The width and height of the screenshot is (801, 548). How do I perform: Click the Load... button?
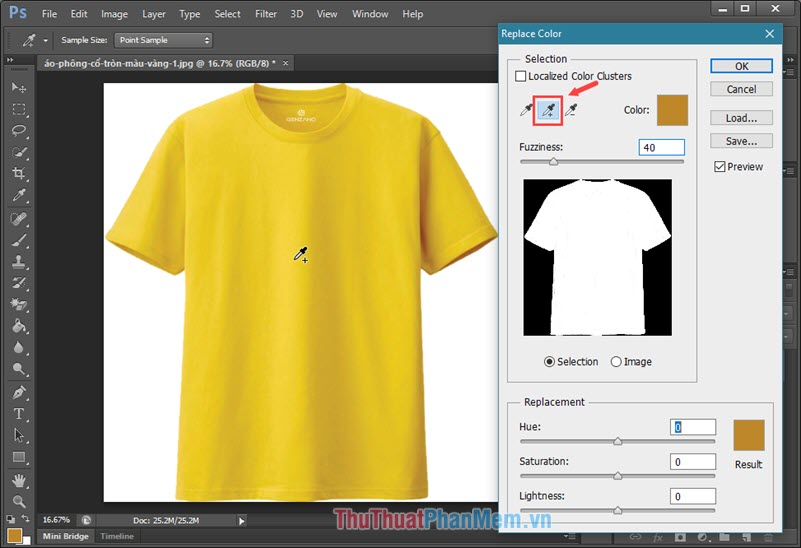coord(741,118)
